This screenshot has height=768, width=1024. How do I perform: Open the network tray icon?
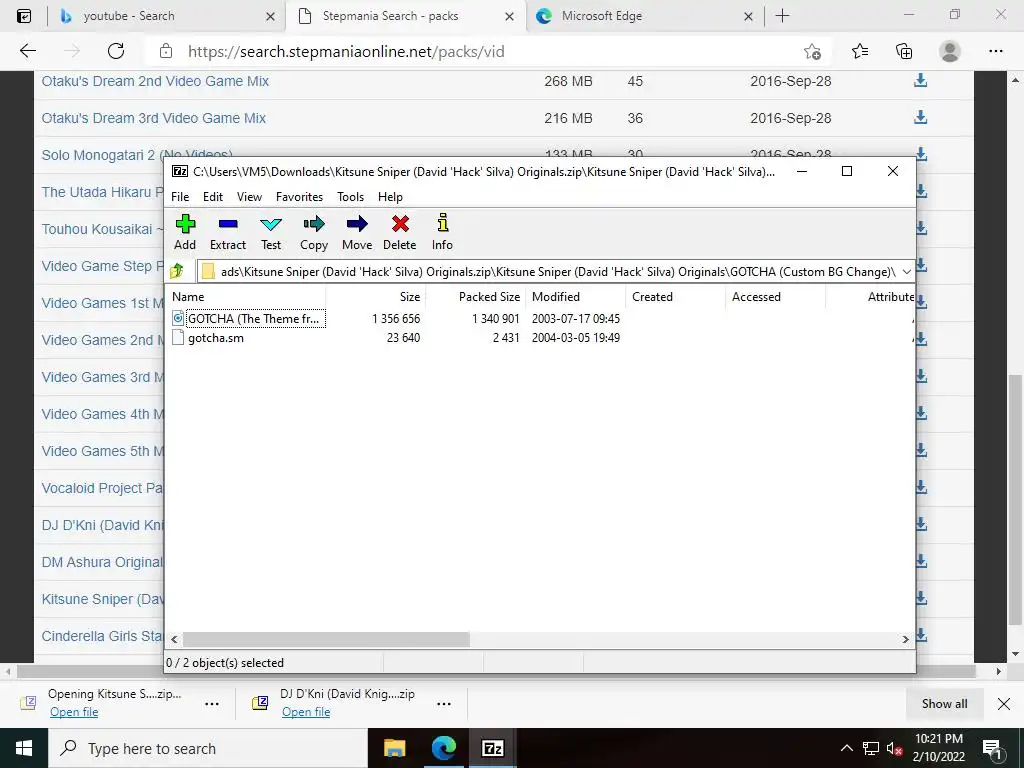click(x=871, y=748)
